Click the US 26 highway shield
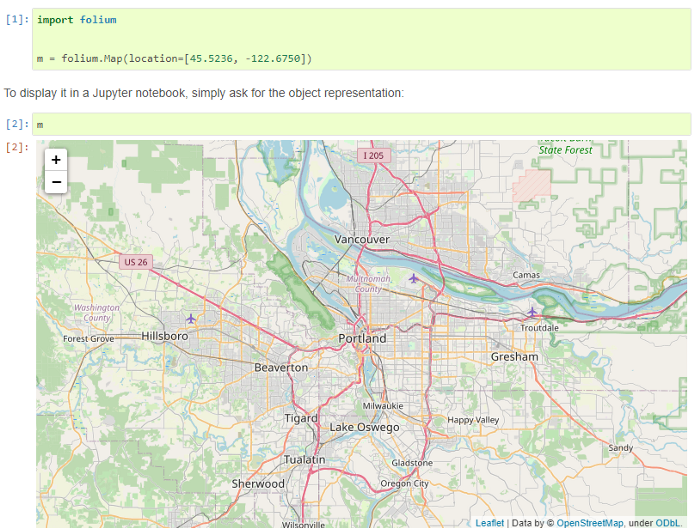Screen dimensions: 700x528 click(x=136, y=262)
